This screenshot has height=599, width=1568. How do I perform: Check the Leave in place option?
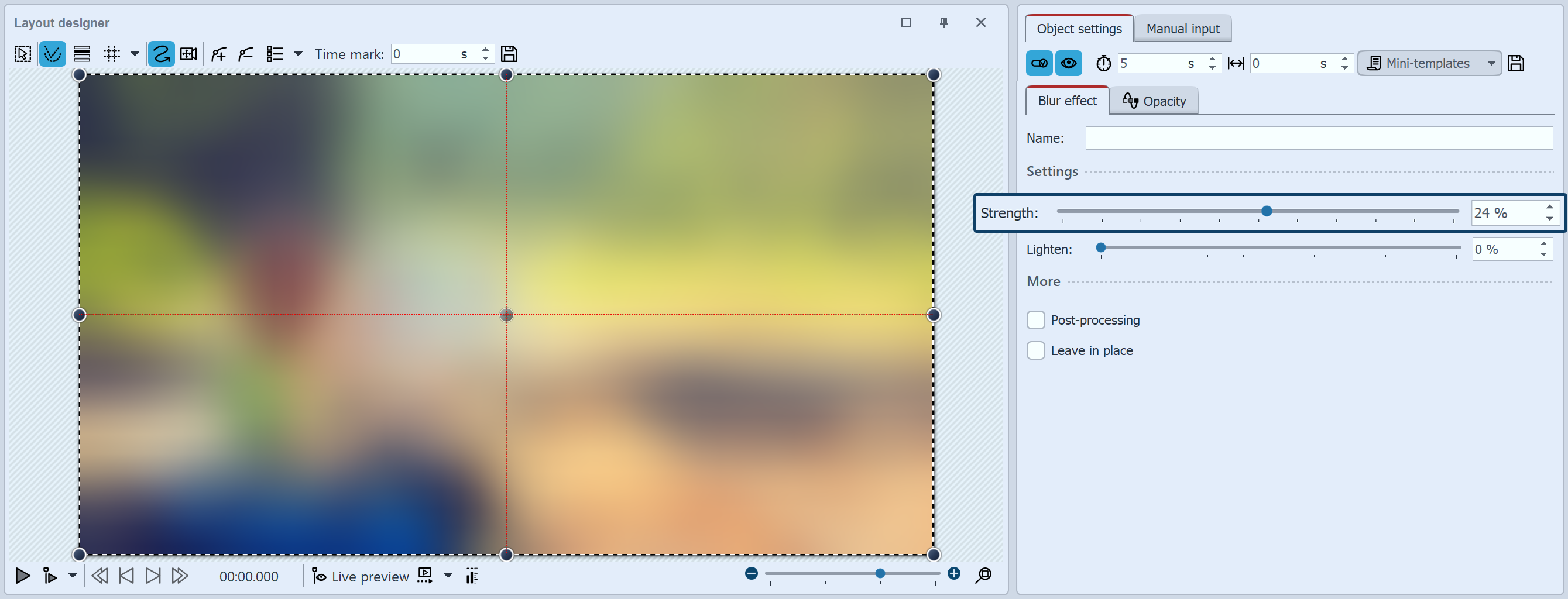point(1035,350)
